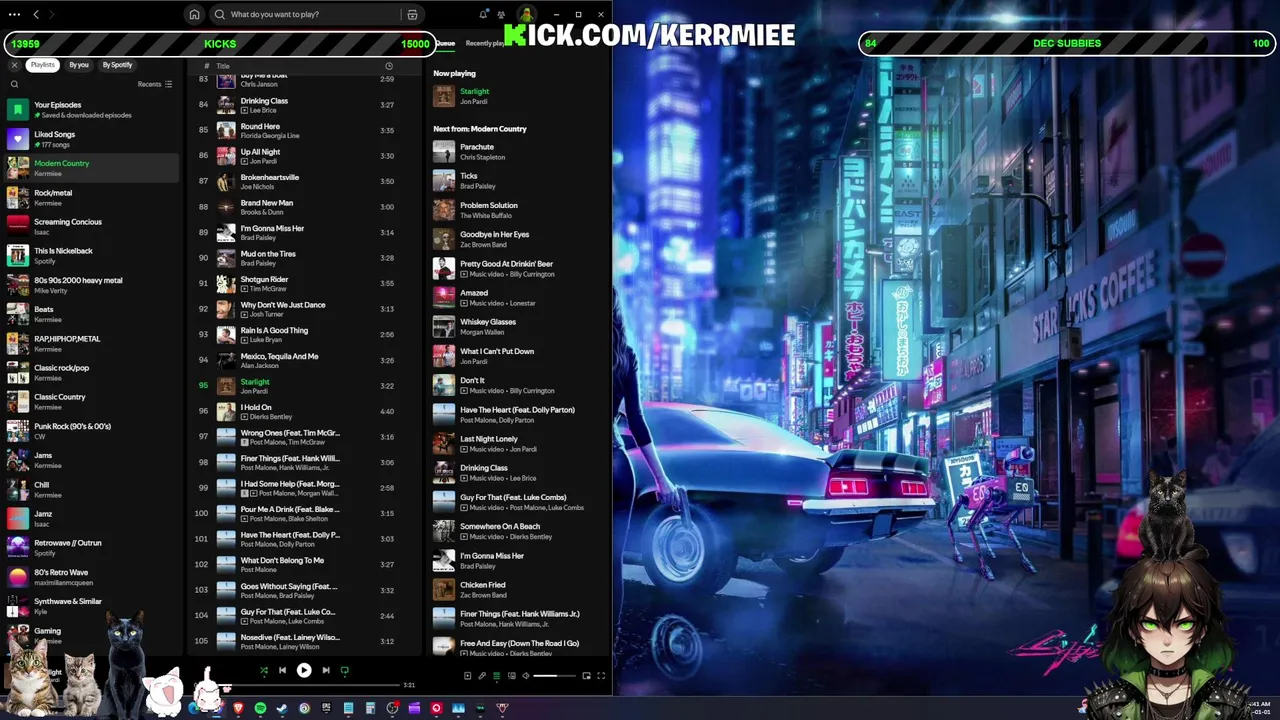Skip to the previous track
The image size is (1280, 720).
coord(282,670)
